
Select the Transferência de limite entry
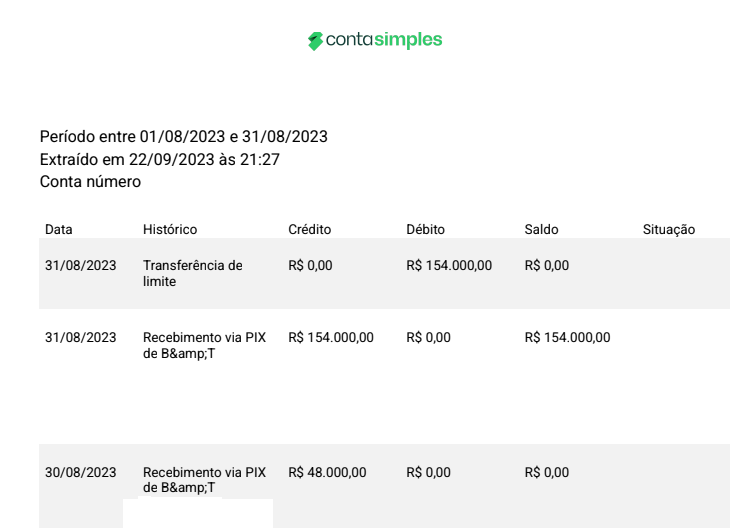pos(193,273)
